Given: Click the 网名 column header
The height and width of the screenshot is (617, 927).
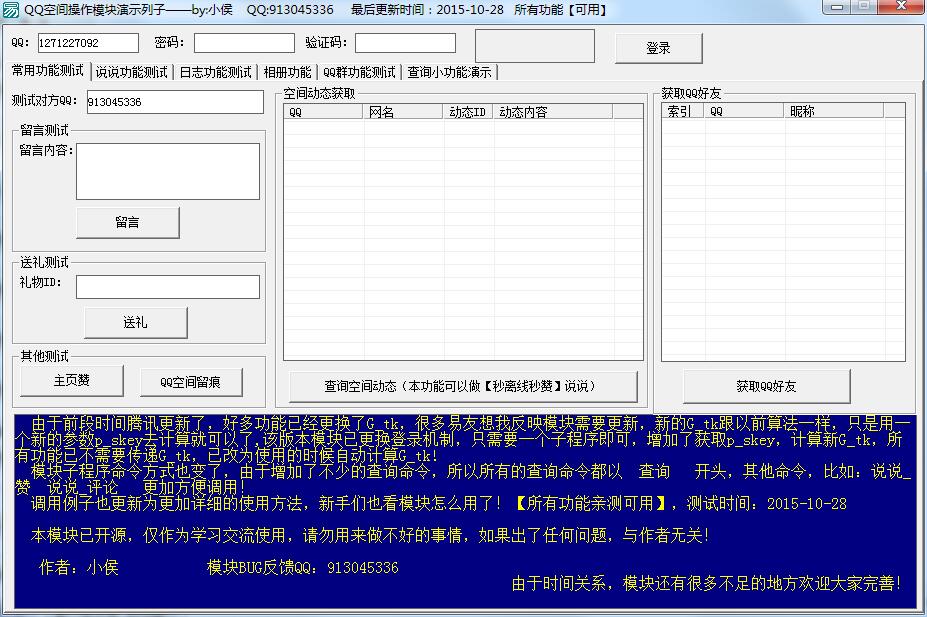Looking at the screenshot, I should pos(403,112).
